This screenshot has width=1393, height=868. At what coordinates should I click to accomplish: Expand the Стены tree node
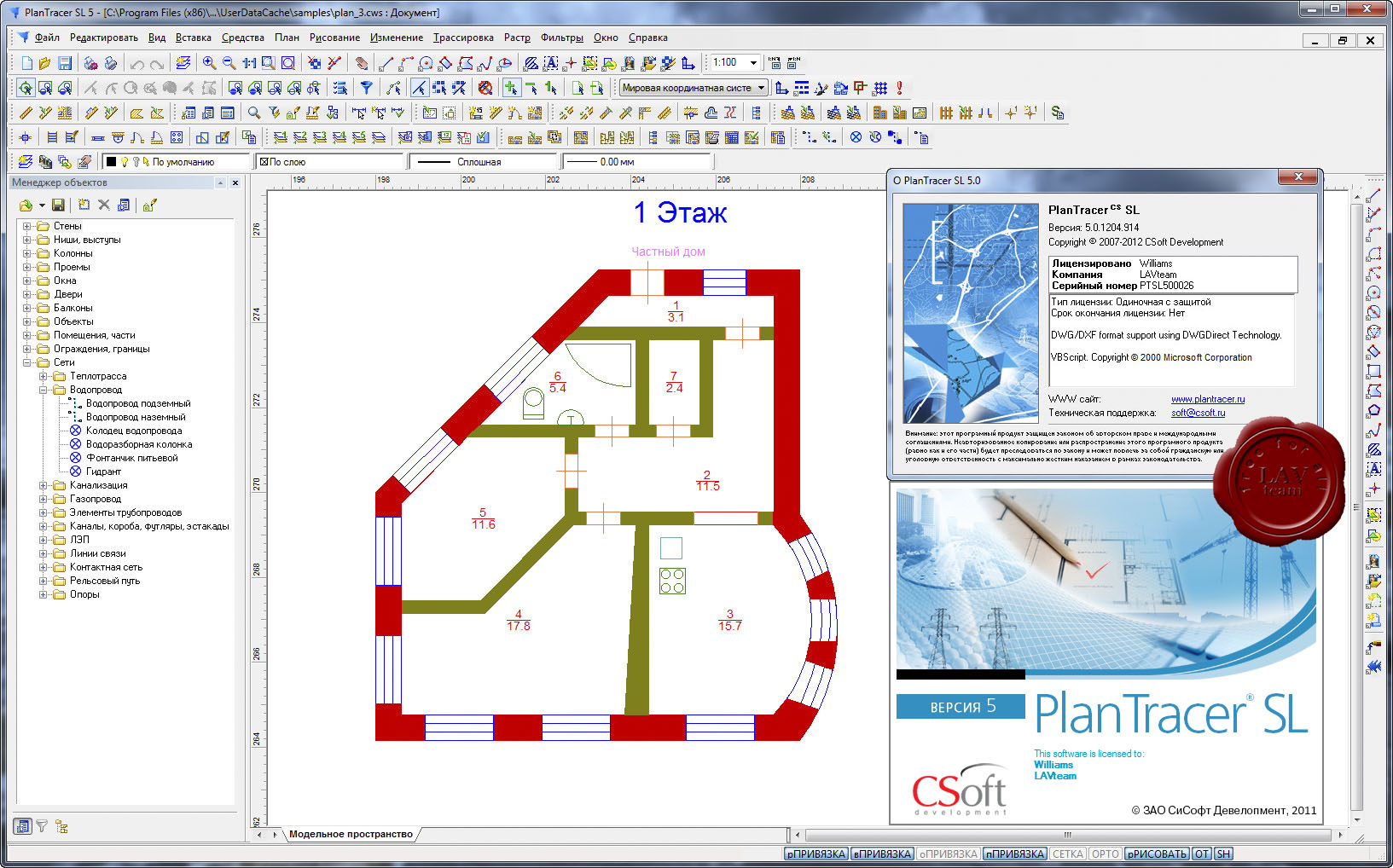pyautogui.click(x=26, y=226)
